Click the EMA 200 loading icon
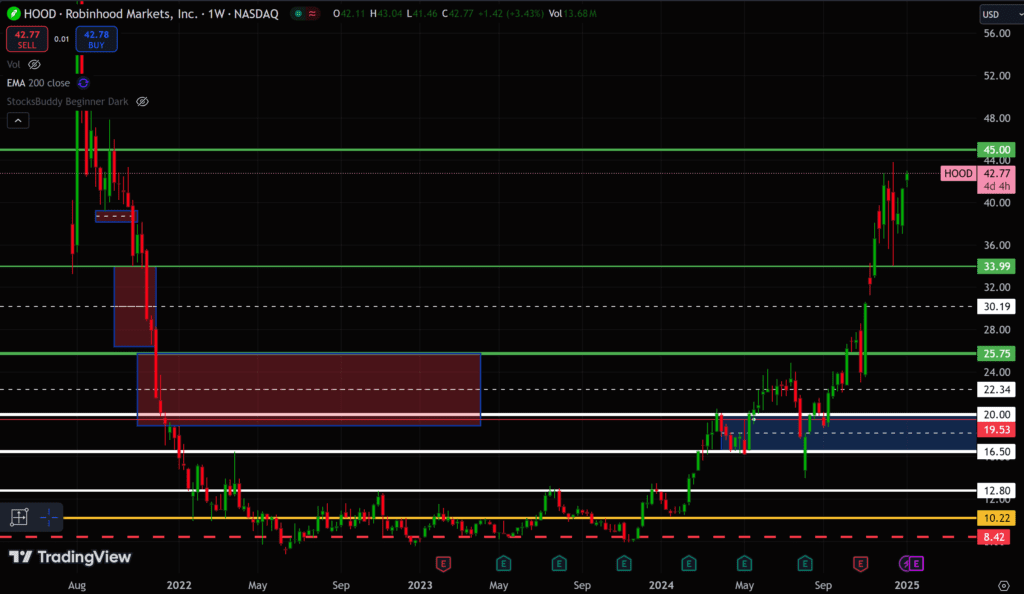The width and height of the screenshot is (1024, 594). (83, 83)
